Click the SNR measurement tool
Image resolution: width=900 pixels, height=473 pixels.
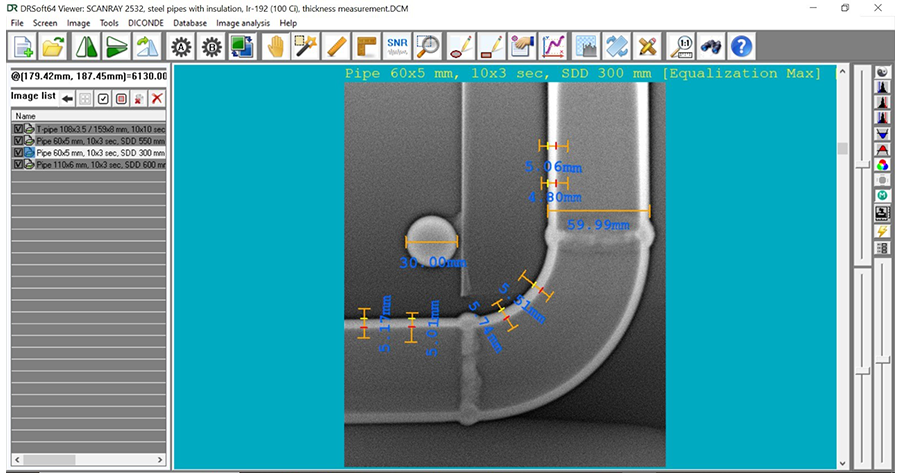397,46
